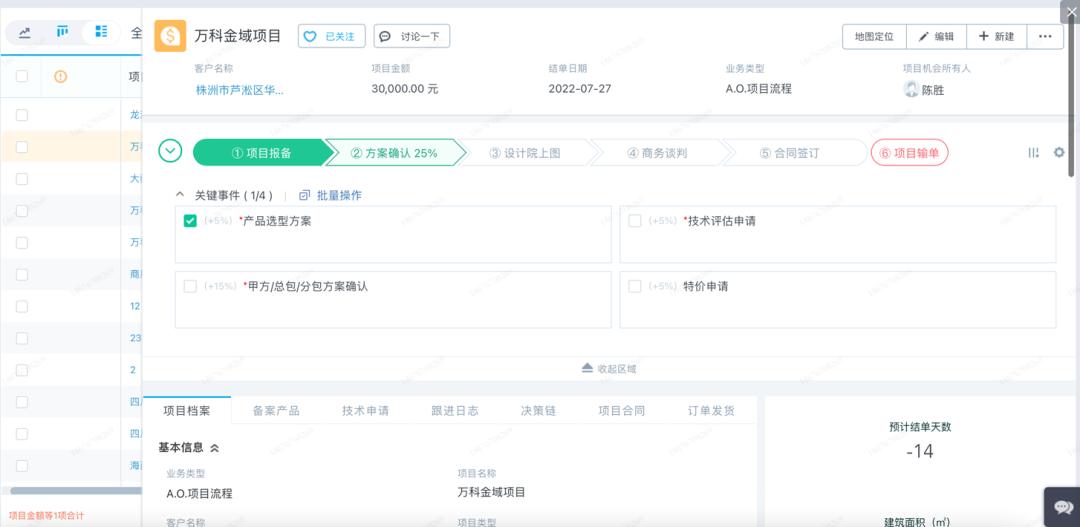This screenshot has width=1080, height=527.
Task: Open customer link 株洲市芦淞区华...
Action: (x=240, y=90)
